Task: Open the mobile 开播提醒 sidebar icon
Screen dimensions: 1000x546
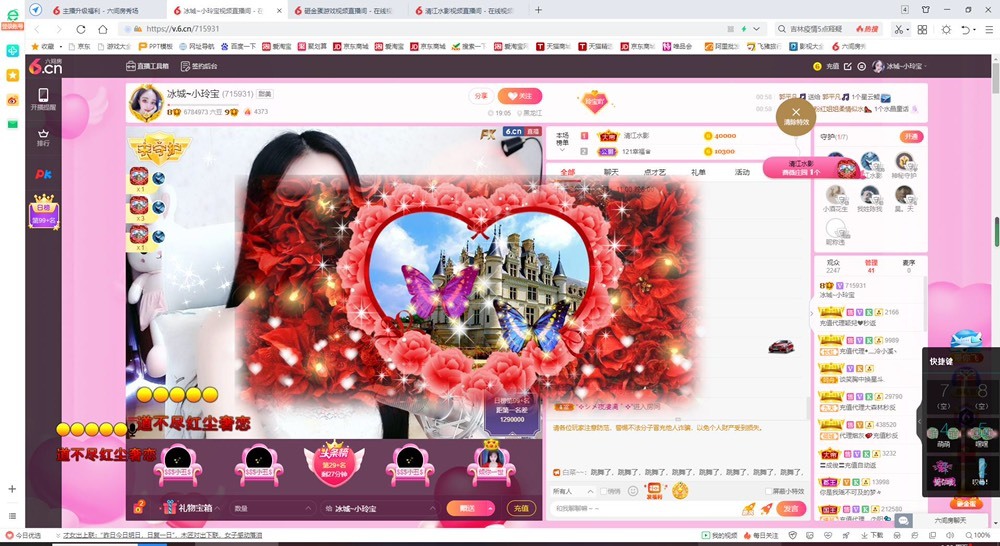Action: (43, 99)
